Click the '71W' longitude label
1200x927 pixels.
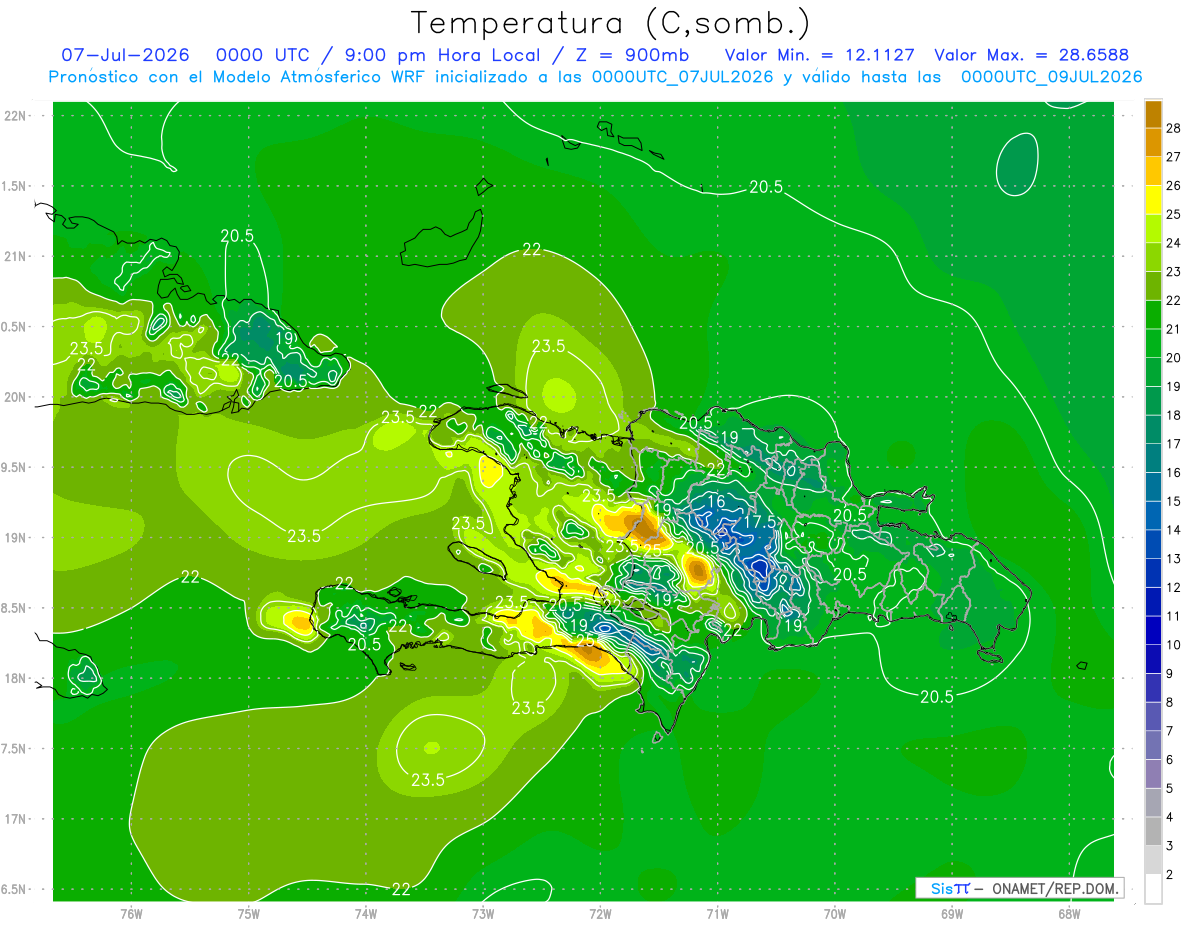(717, 914)
